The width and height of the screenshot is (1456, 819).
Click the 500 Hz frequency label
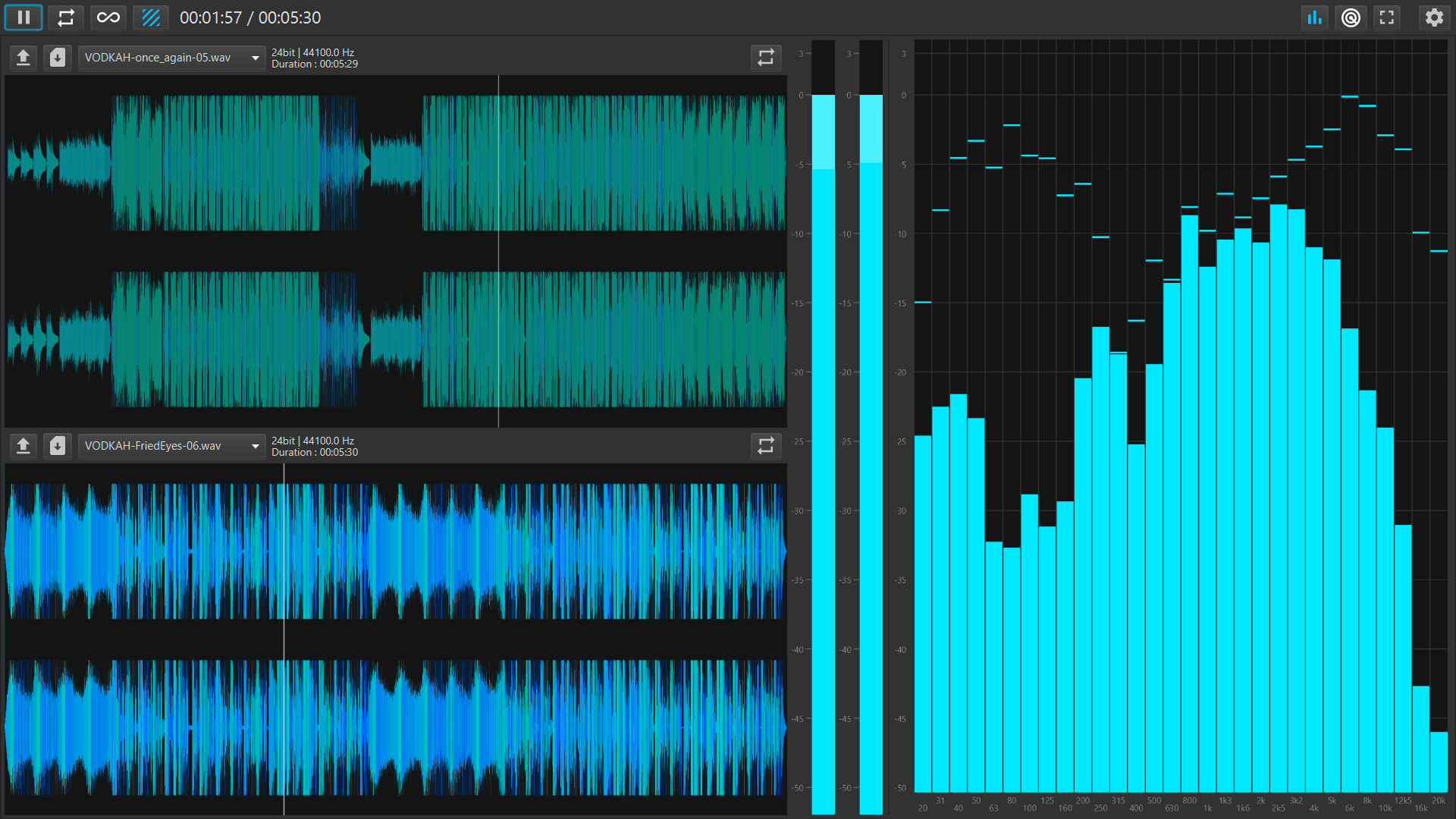tap(1153, 801)
